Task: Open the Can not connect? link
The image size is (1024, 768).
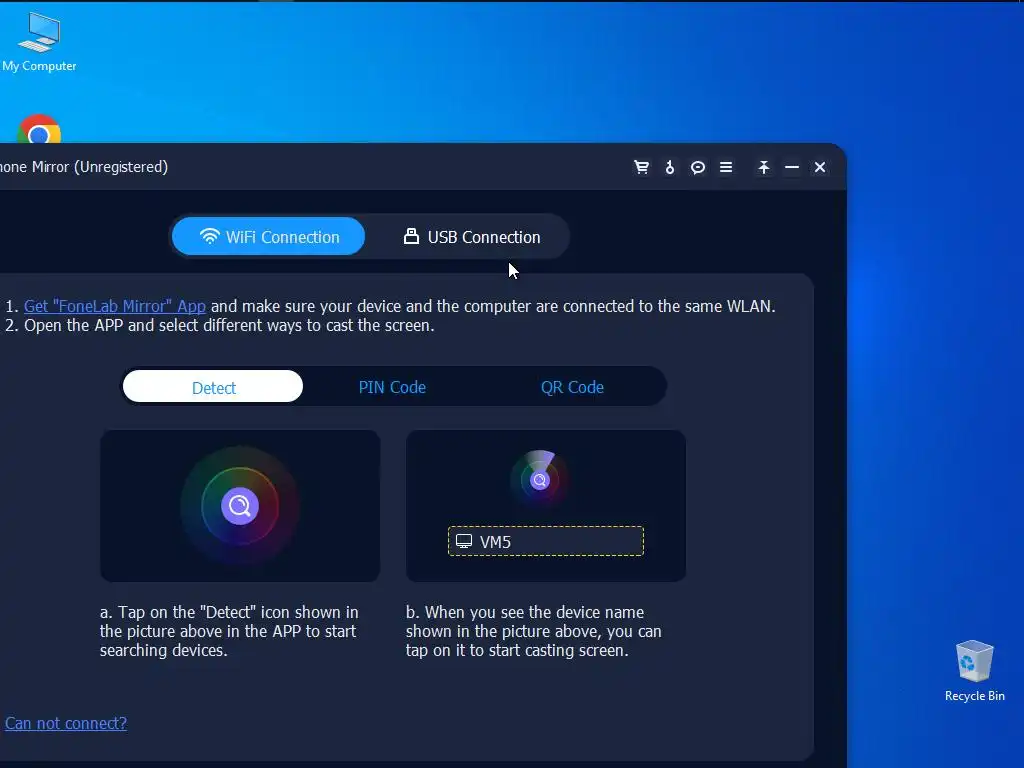Action: [x=66, y=723]
